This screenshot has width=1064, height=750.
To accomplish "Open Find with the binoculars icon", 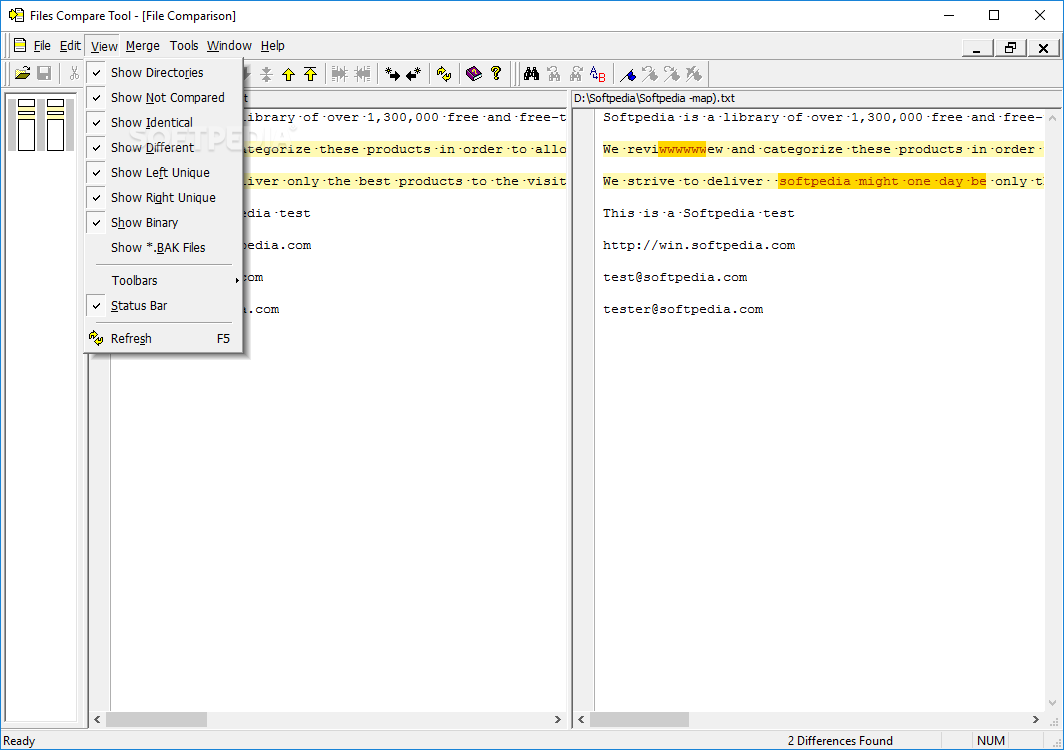I will 531,74.
